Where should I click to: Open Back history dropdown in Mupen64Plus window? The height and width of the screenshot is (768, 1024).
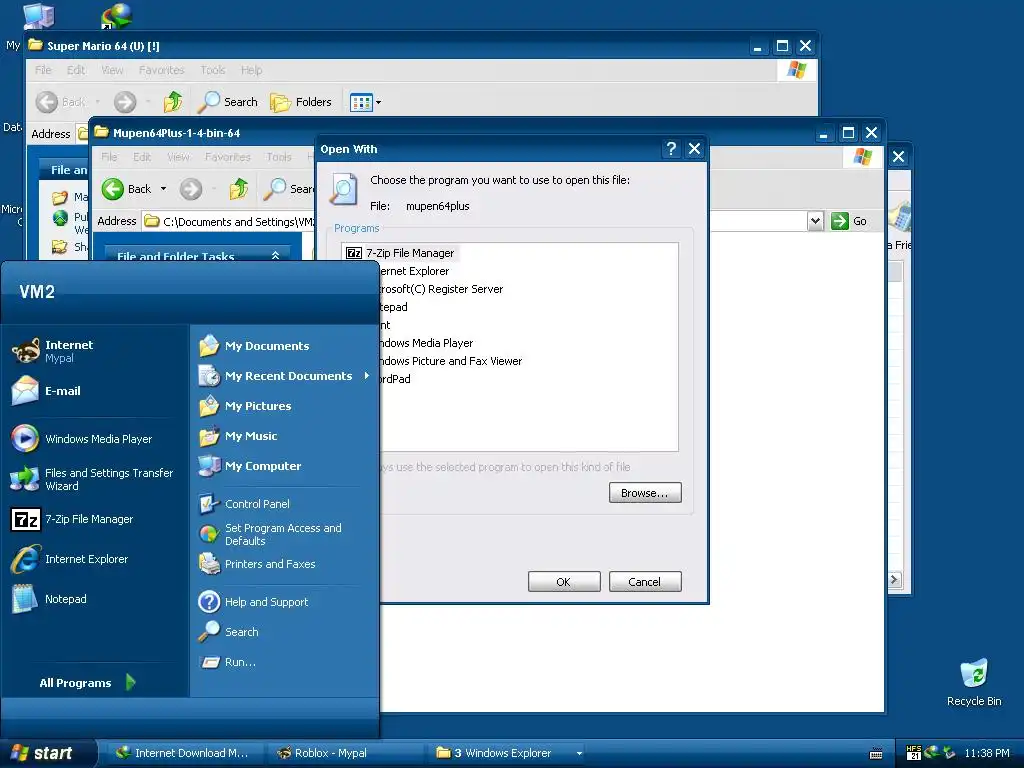click(163, 189)
